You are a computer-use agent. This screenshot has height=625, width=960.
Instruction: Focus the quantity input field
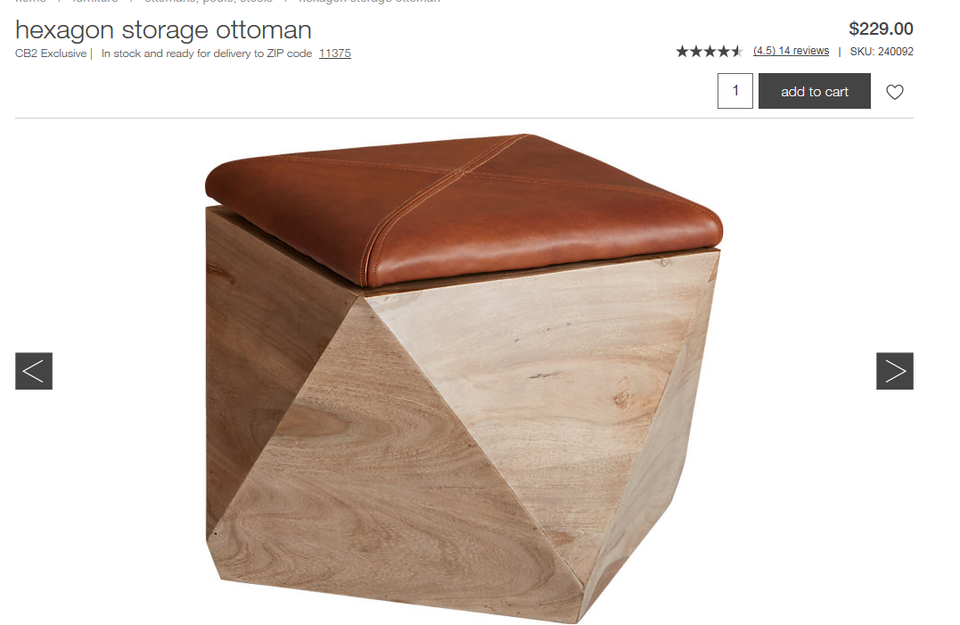735,91
